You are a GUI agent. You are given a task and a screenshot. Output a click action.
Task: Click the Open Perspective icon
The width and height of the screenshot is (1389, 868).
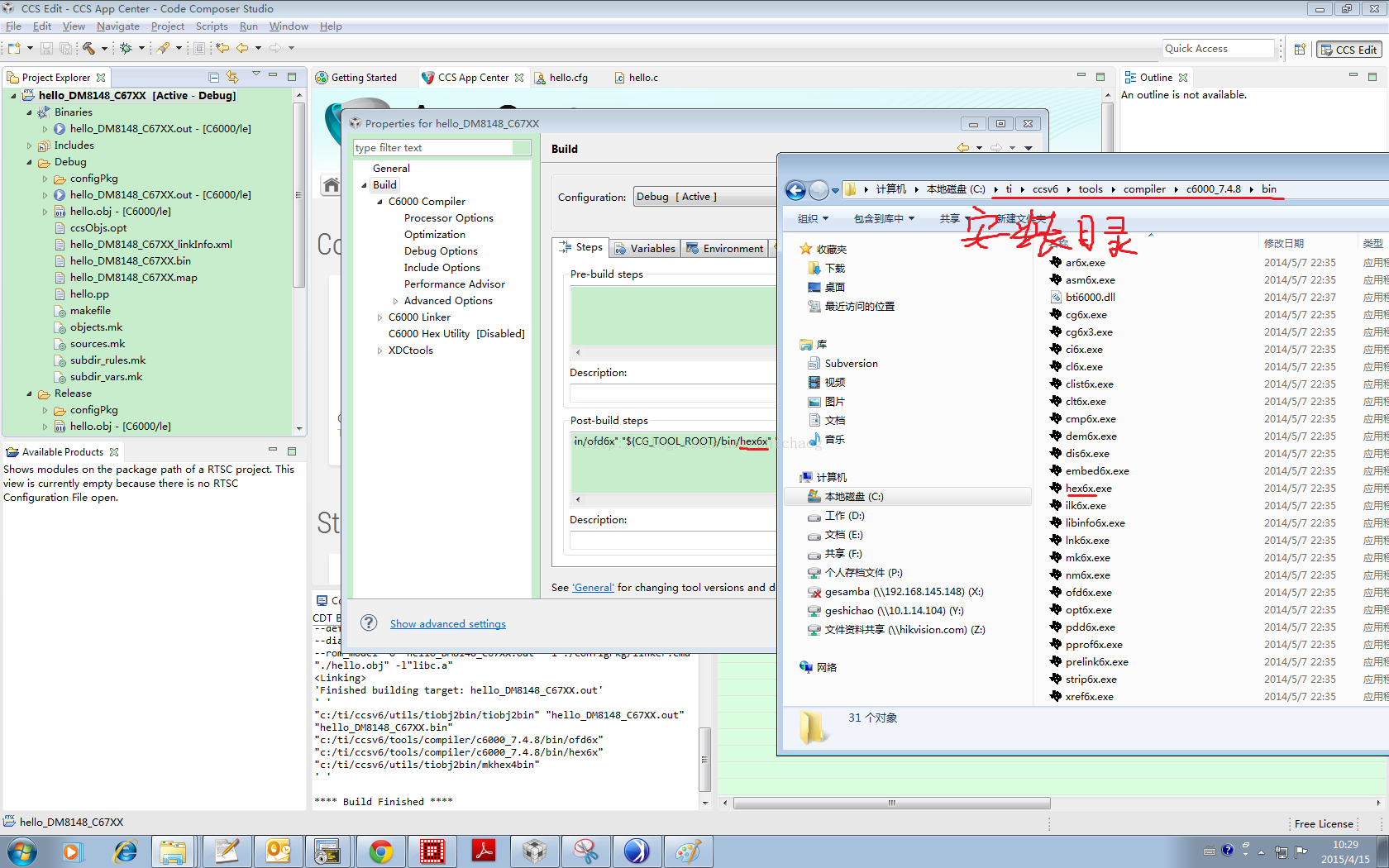tap(1300, 49)
